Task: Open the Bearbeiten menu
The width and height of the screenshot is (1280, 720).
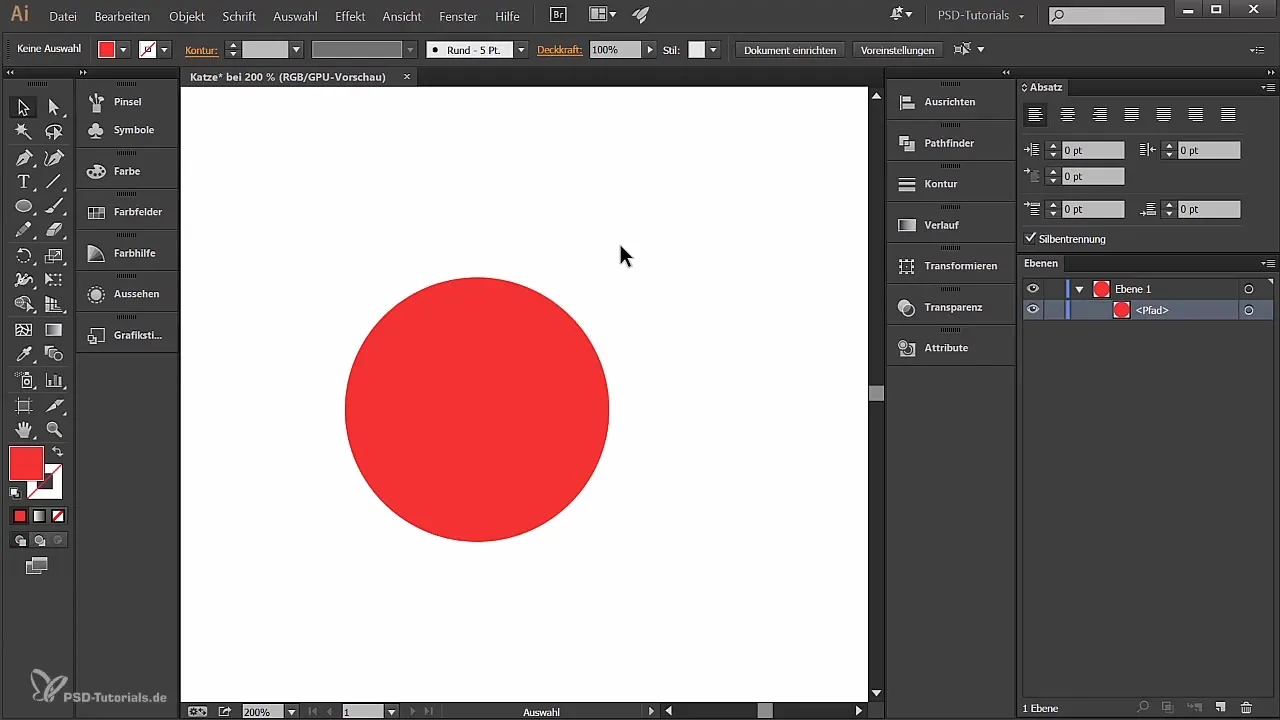Action: point(122,17)
